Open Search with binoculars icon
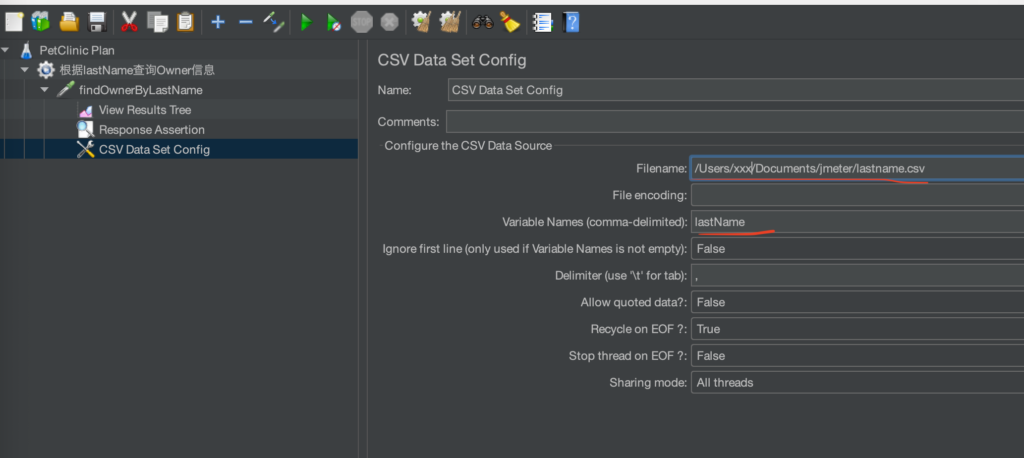The height and width of the screenshot is (458, 1024). [483, 23]
